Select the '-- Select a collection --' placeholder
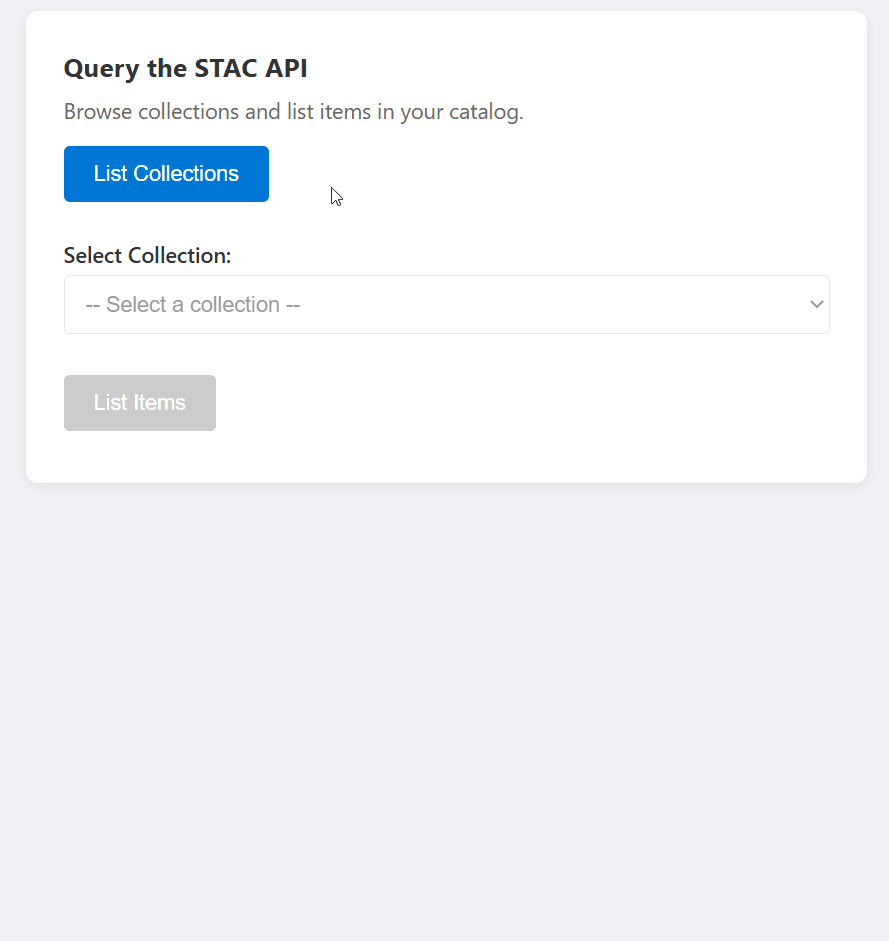This screenshot has height=941, width=889. tap(193, 305)
